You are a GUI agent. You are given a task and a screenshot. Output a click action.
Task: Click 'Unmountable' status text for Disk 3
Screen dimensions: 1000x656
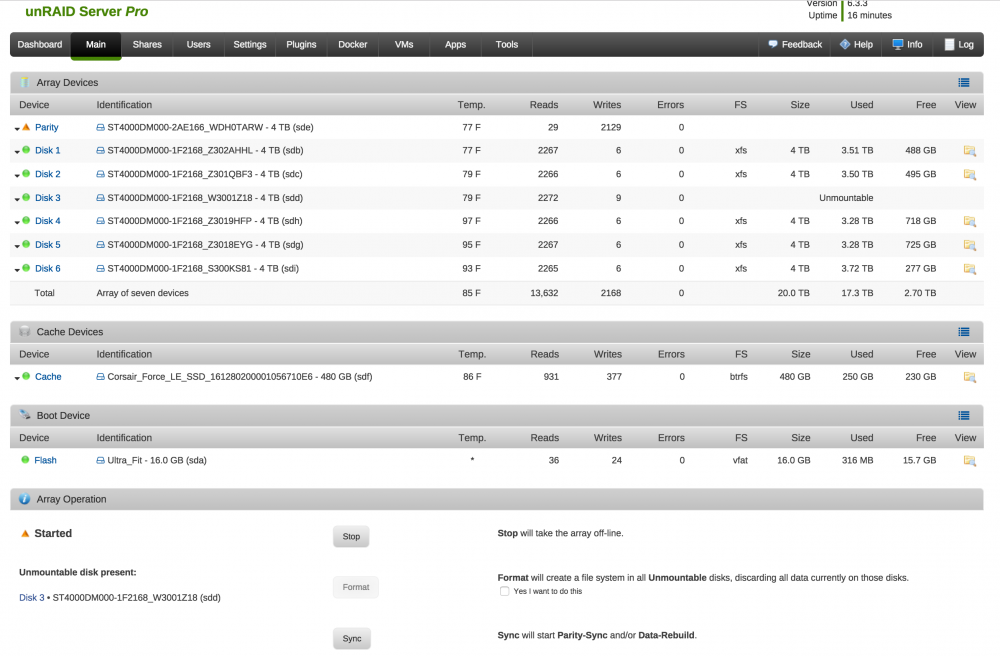pos(846,198)
